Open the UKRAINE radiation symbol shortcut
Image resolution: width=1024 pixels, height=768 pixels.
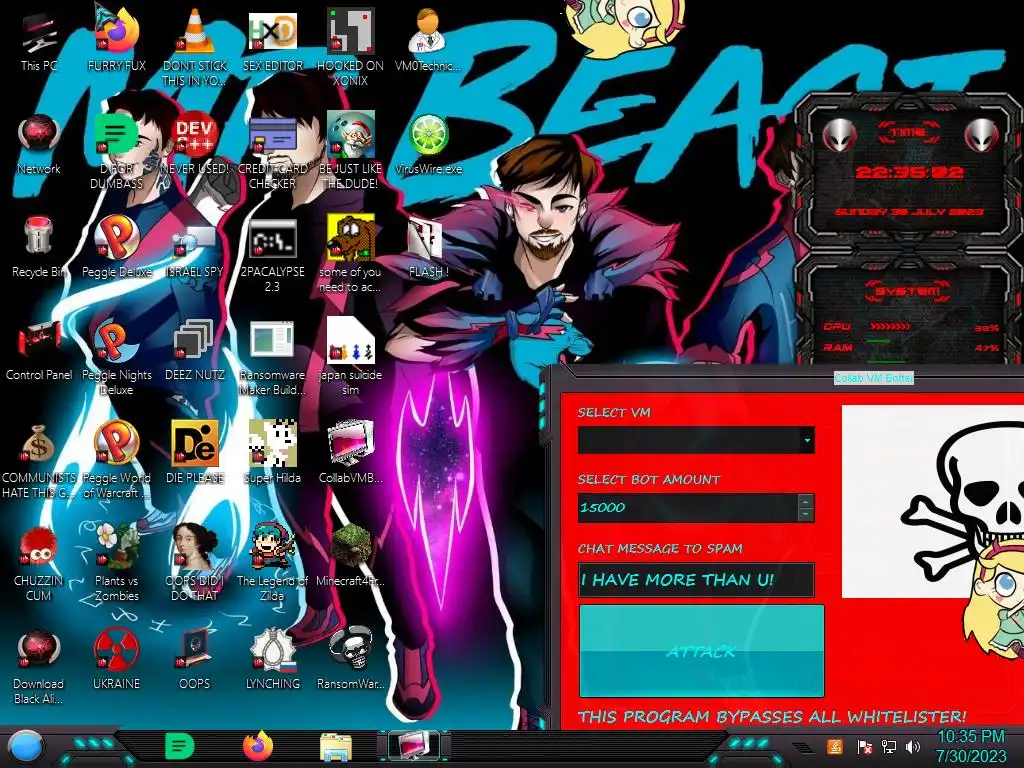[116, 660]
